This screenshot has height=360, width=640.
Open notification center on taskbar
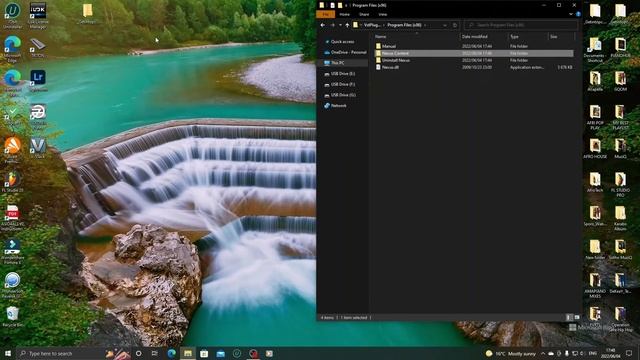coord(629,353)
